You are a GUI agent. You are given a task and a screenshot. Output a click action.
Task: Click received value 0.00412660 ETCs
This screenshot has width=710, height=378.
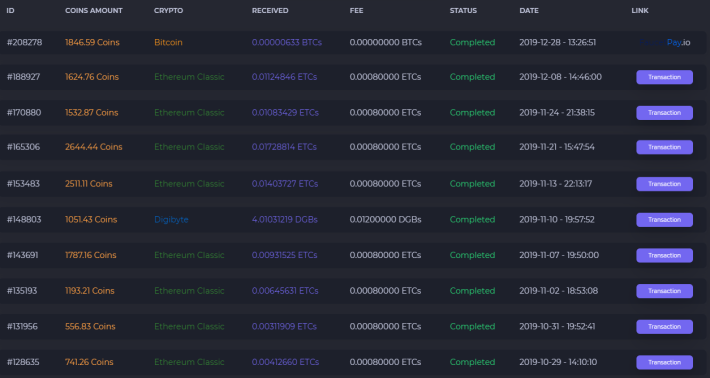tap(285, 362)
